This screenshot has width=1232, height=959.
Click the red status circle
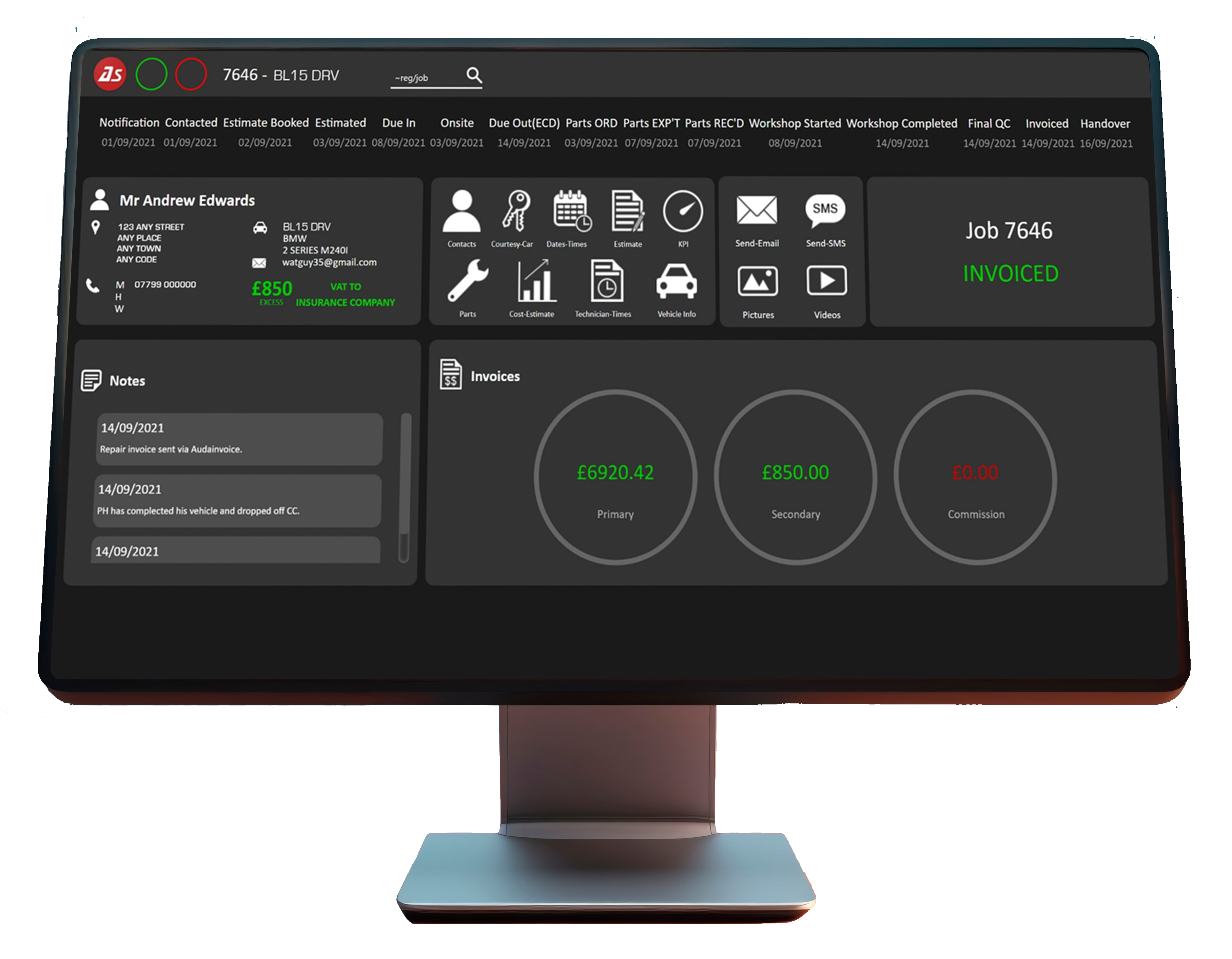[191, 74]
